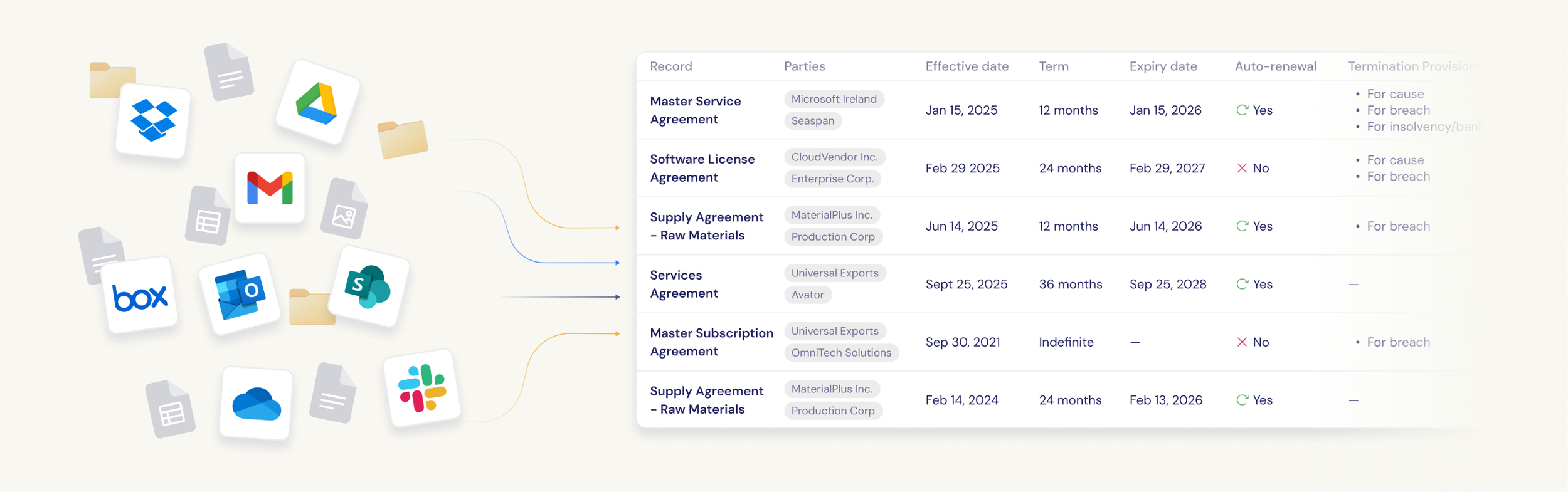Click the spreadsheet file icon left of Gmail

tap(208, 215)
